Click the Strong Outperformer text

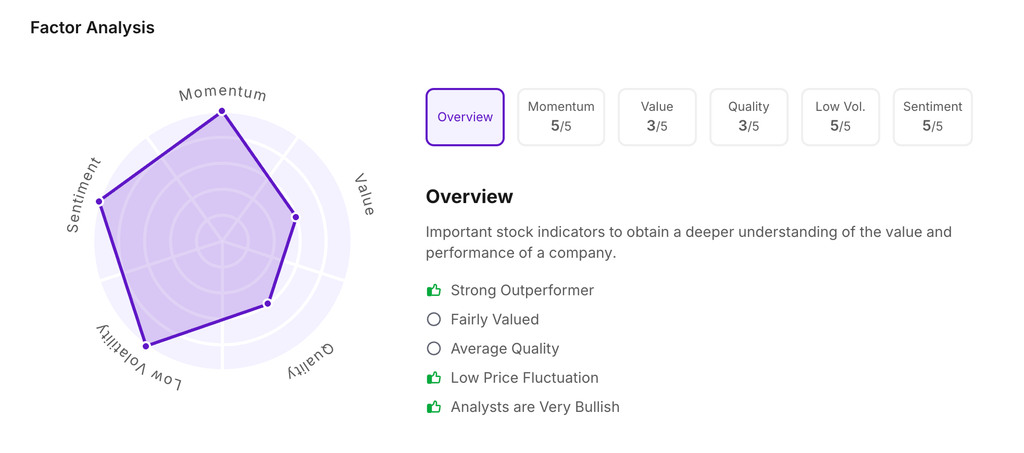tap(522, 291)
